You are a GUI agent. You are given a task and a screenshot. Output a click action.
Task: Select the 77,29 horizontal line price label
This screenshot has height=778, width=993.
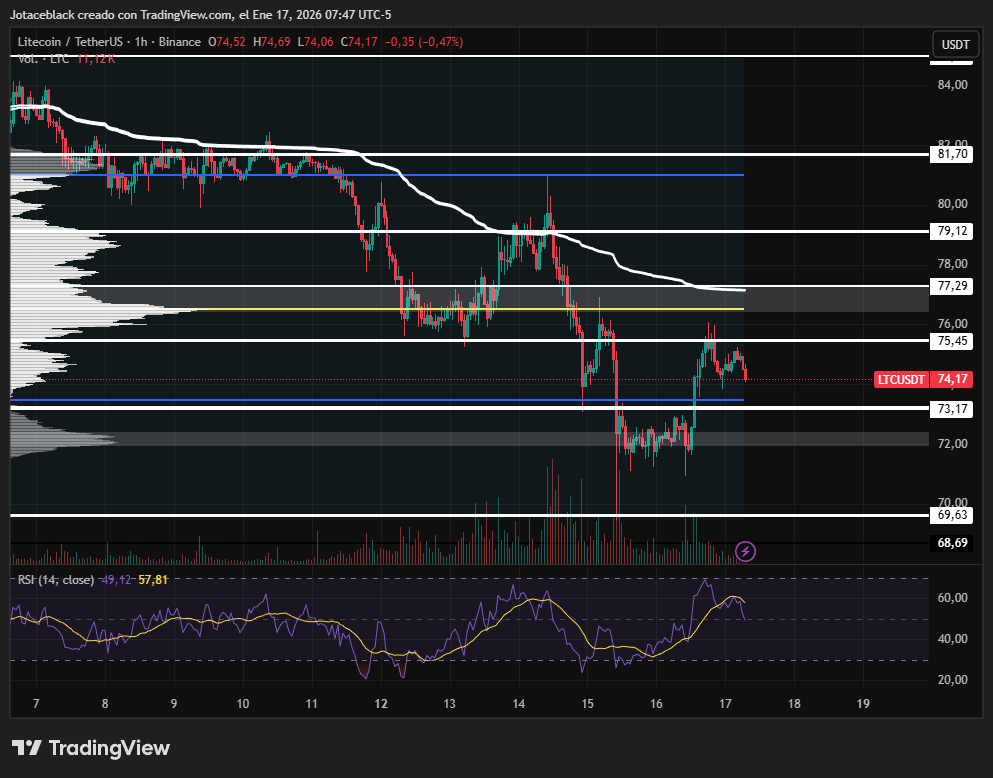pyautogui.click(x=952, y=286)
